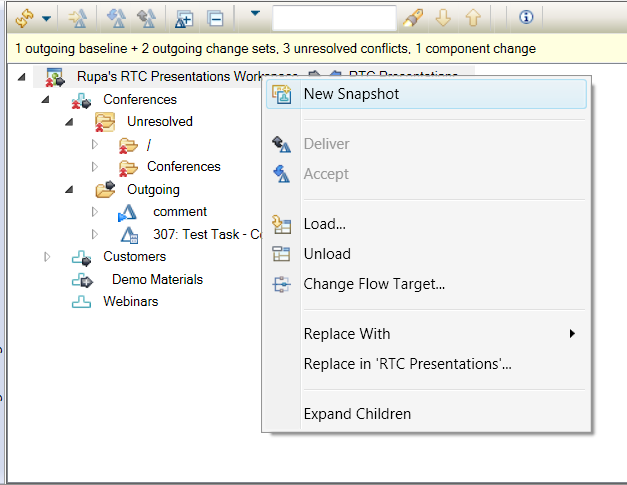Click the refresh icon in the toolbar

25,17
